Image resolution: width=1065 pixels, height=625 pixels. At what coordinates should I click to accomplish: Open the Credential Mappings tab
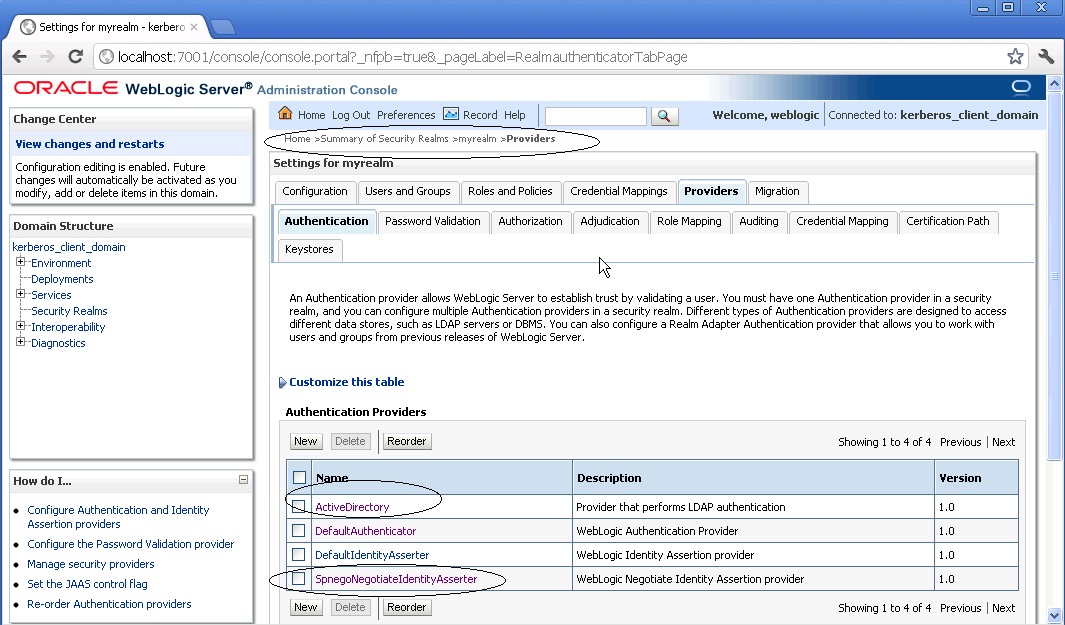point(619,192)
